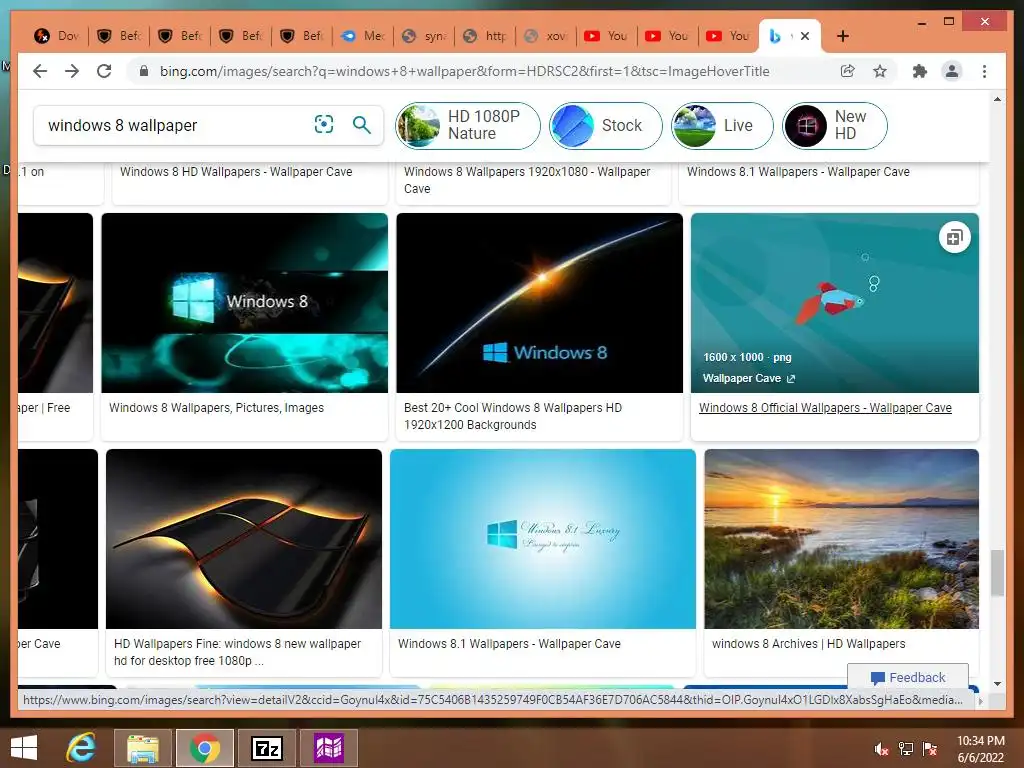
Task: Click the network tray icon
Action: click(x=906, y=749)
